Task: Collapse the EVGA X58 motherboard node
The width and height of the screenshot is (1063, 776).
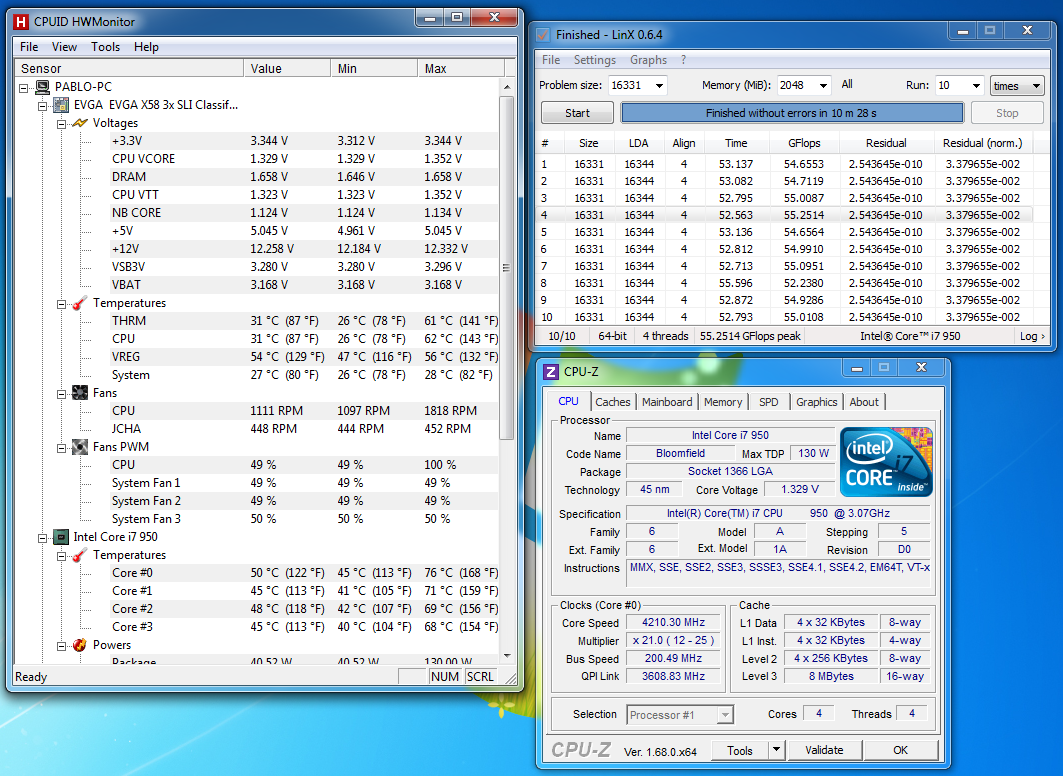Action: [43, 106]
